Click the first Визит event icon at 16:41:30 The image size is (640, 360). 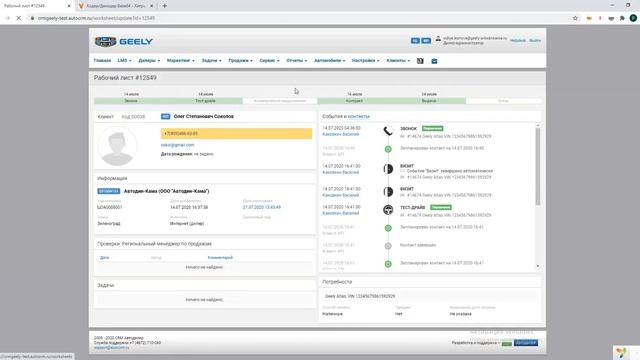pyautogui.click(x=388, y=169)
